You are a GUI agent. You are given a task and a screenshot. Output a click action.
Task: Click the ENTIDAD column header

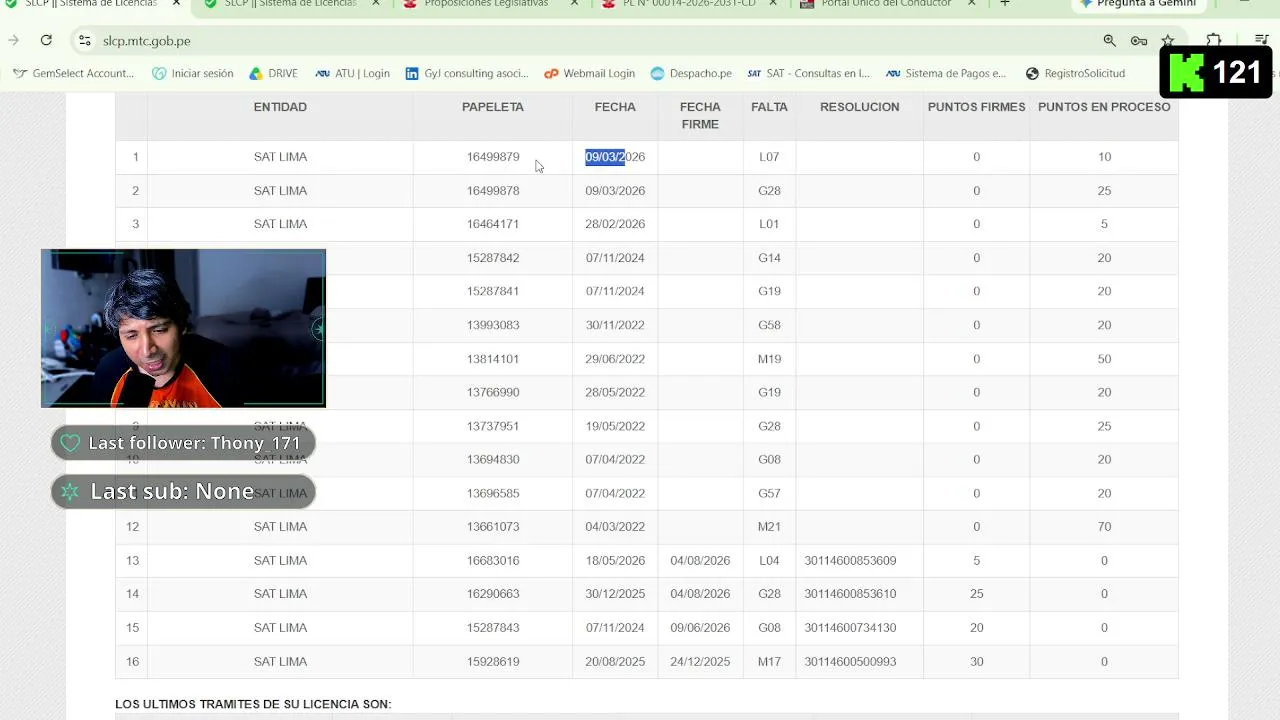pos(280,107)
